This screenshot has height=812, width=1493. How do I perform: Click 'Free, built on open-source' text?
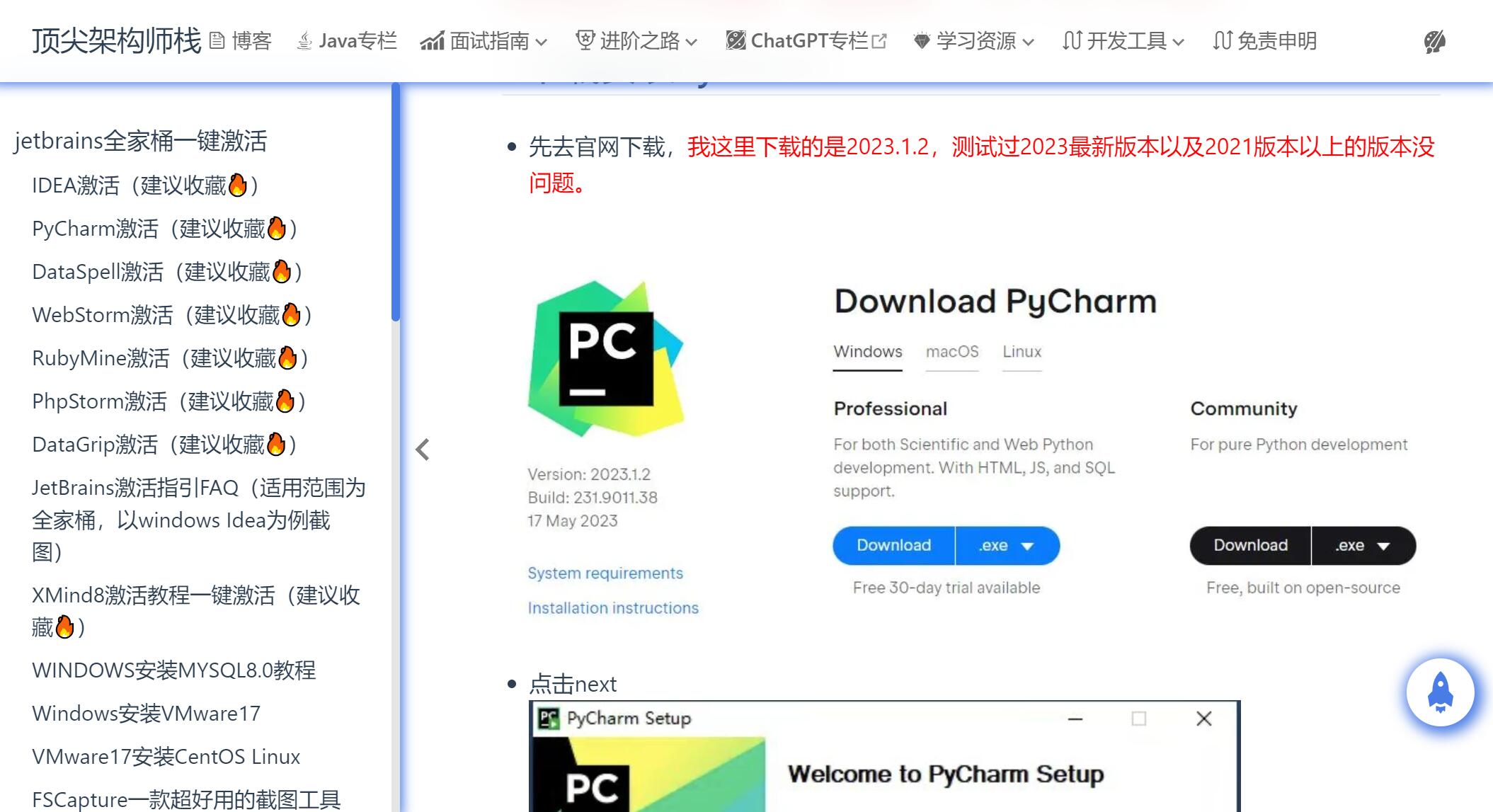(1303, 588)
